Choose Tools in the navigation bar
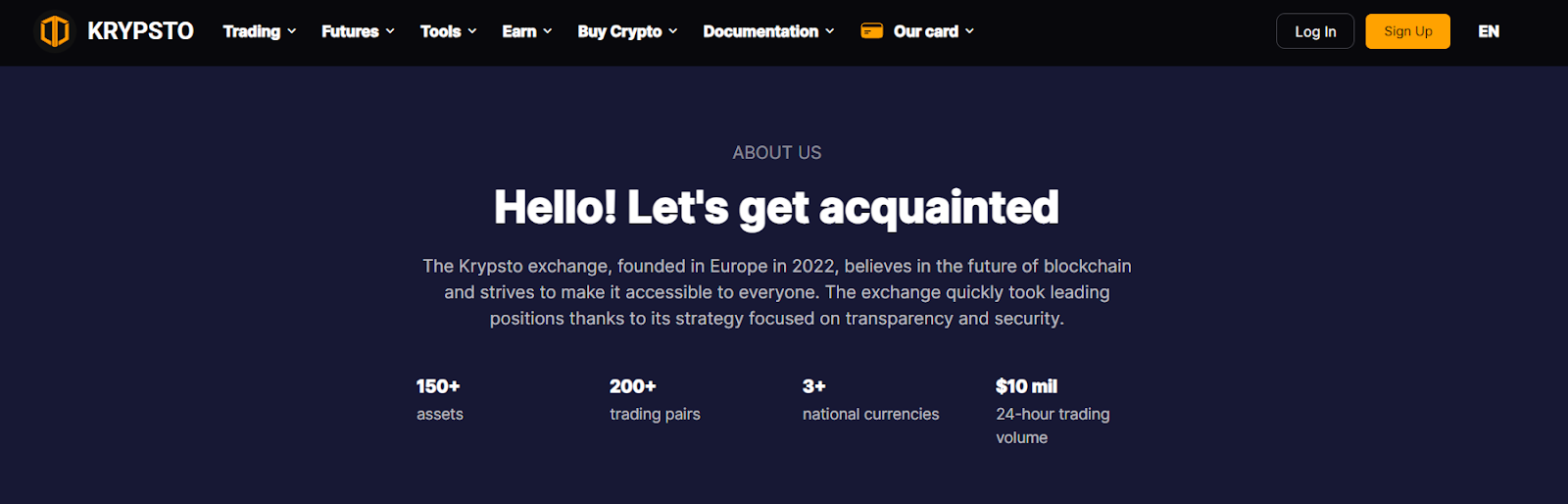The height and width of the screenshot is (504, 1568). pos(440,31)
